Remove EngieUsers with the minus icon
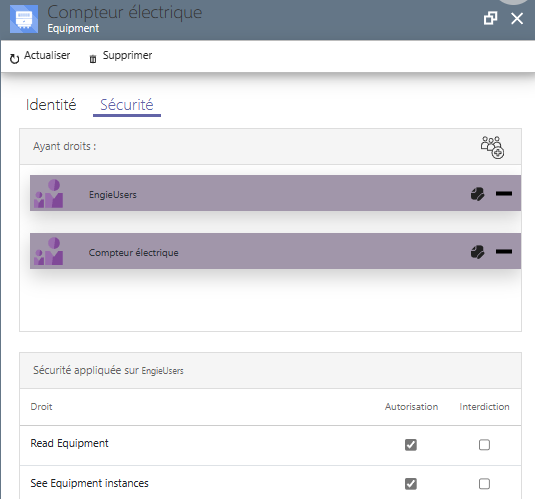This screenshot has height=499, width=535. click(504, 194)
